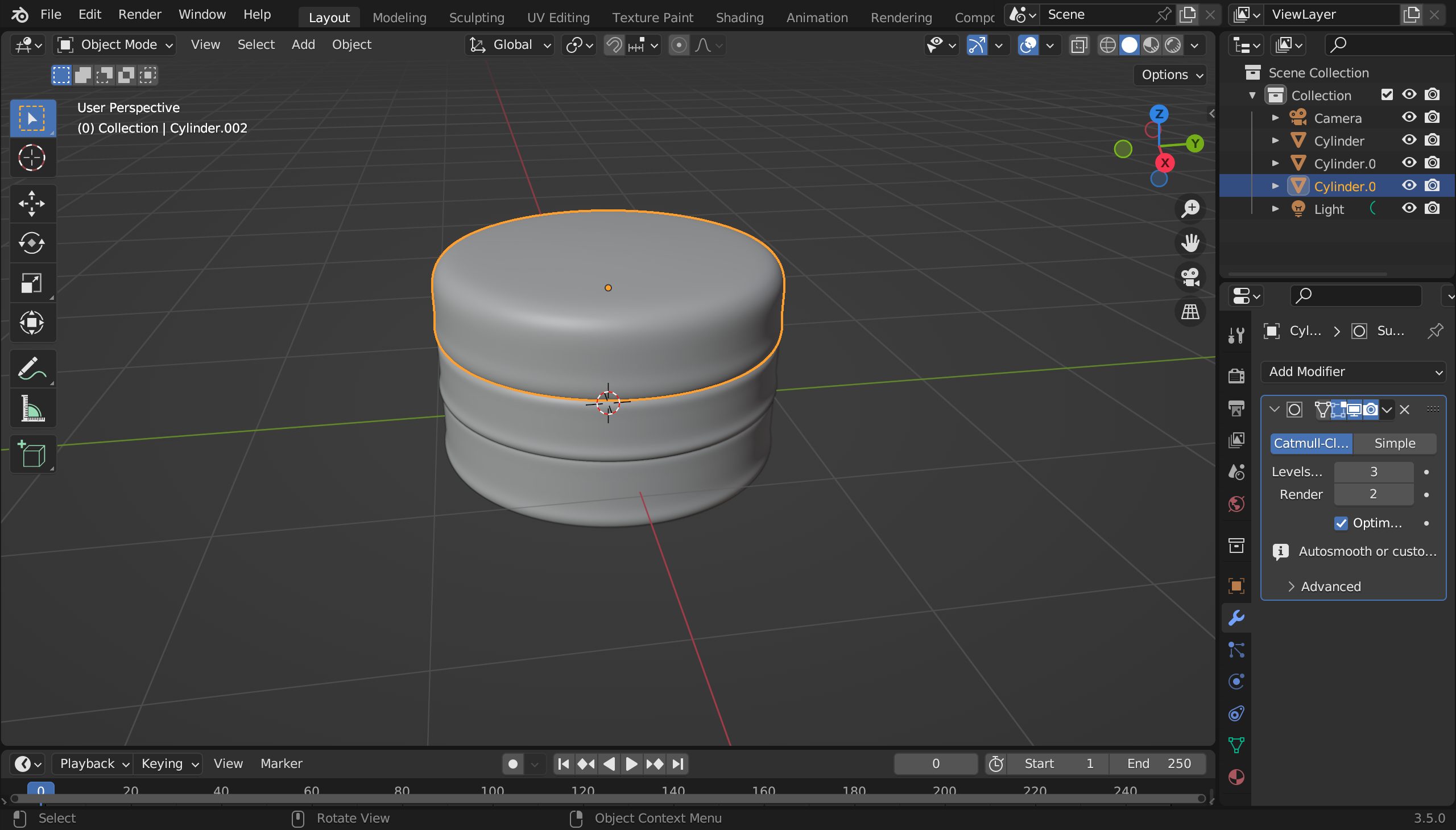Click the End frame value field
The height and width of the screenshot is (830, 1456).
pos(1159,764)
